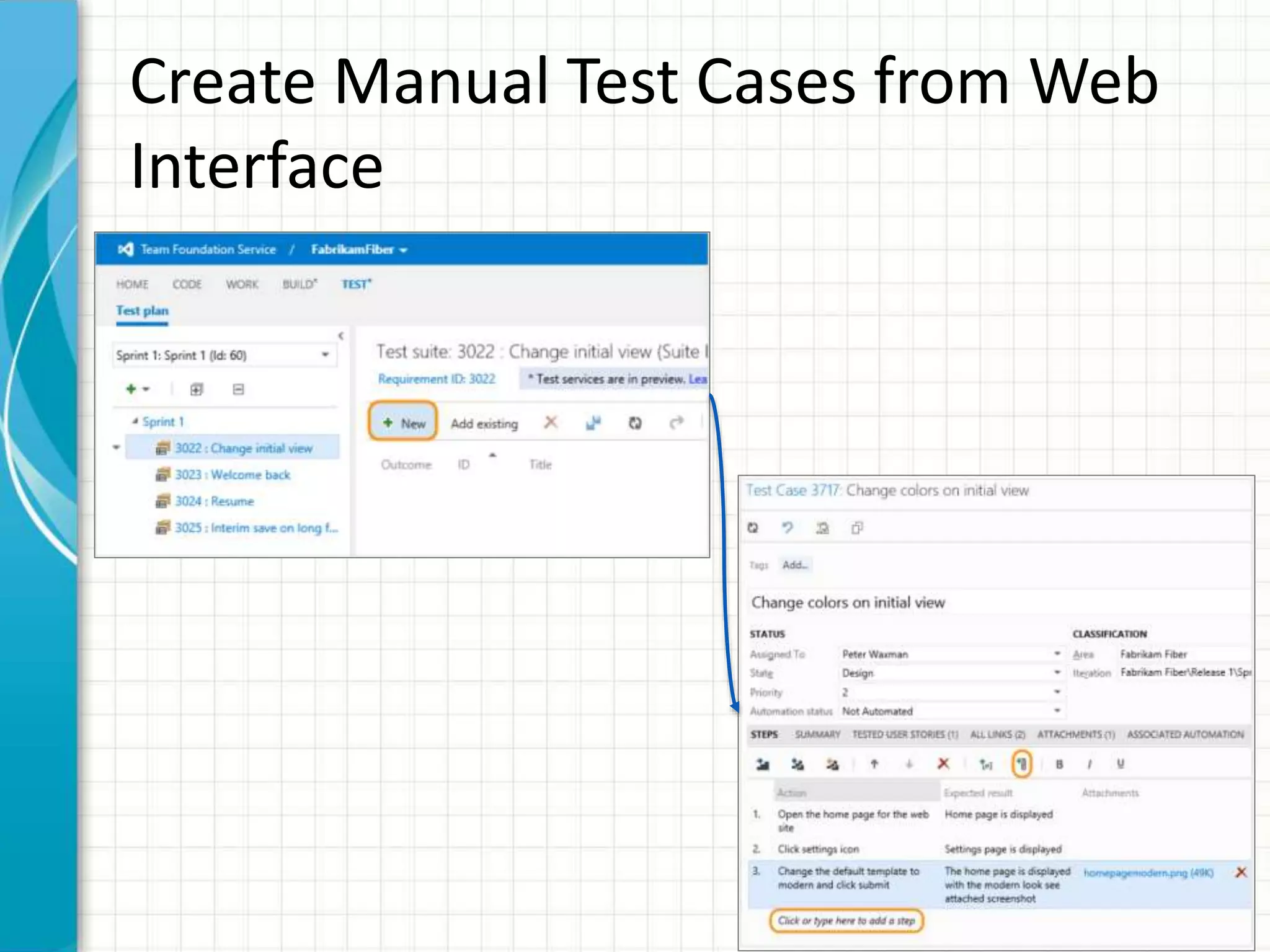Viewport: 1270px width, 952px height.
Task: Click the redo arrow icon in suite toolbar
Action: [677, 423]
